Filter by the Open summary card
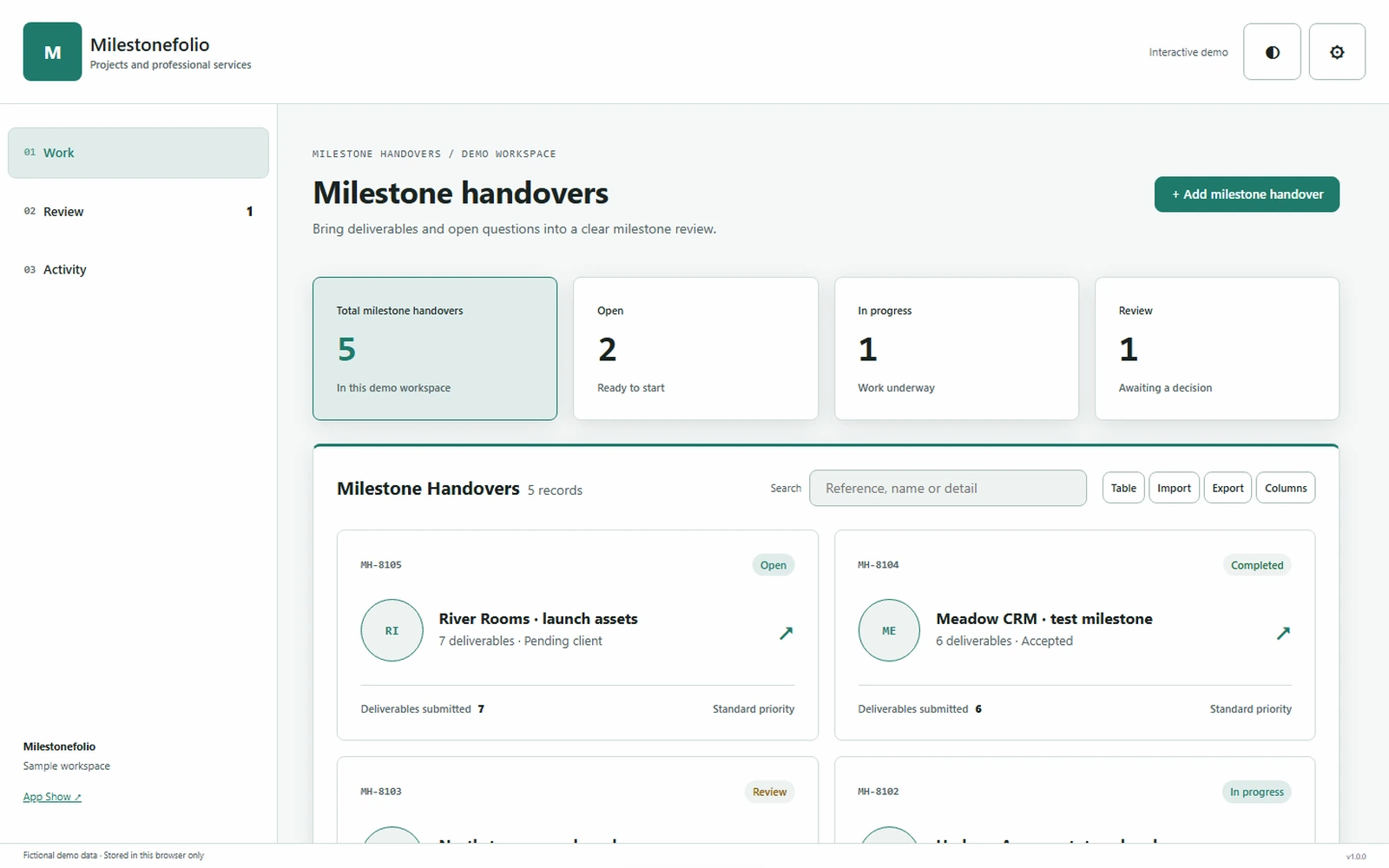The image size is (1389, 868). point(695,349)
